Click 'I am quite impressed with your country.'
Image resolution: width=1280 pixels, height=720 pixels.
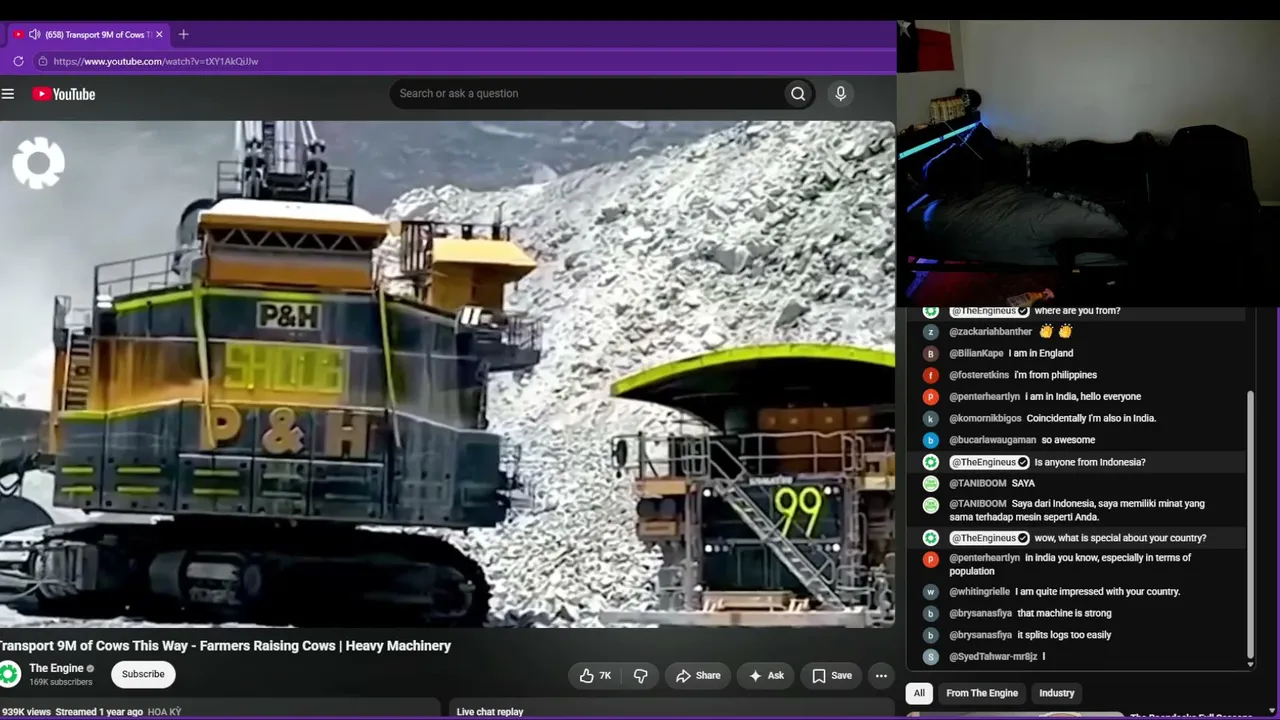pos(1098,592)
